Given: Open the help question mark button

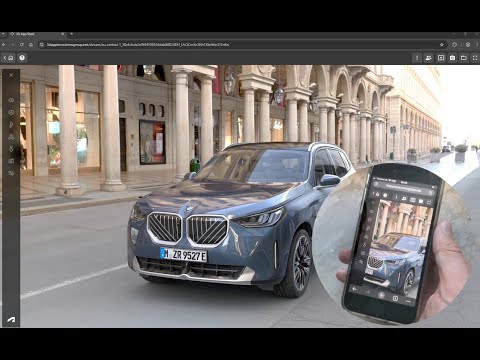Looking at the screenshot, I should pos(22,58).
